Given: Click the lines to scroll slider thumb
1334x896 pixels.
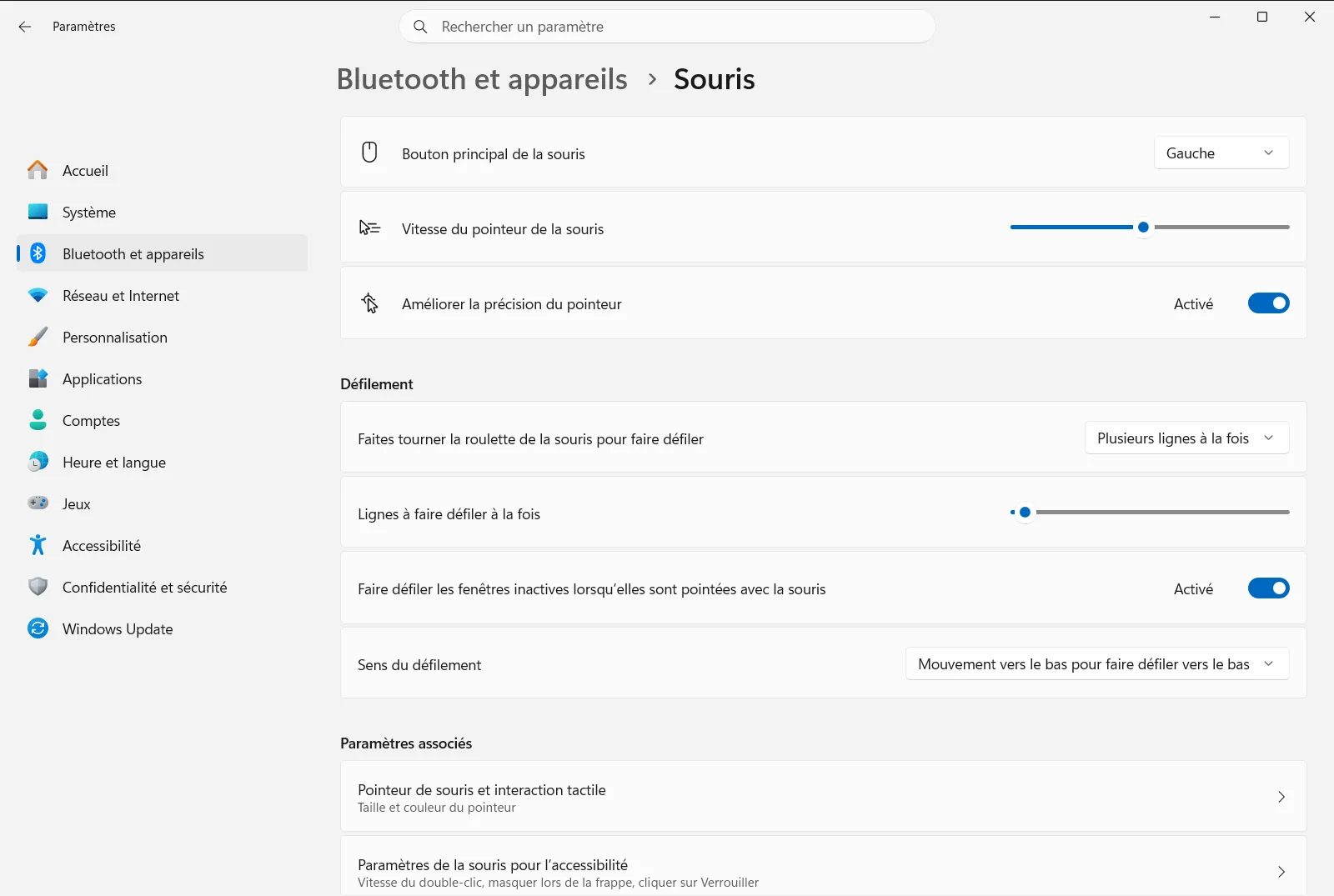Looking at the screenshot, I should [1025, 512].
